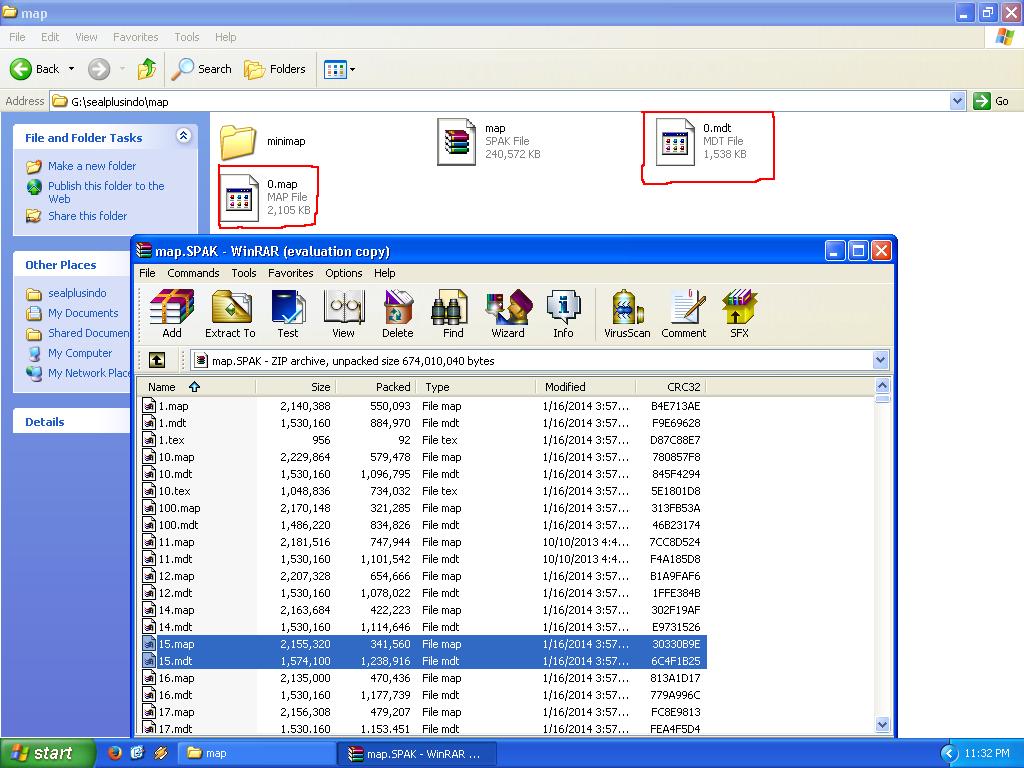This screenshot has height=768, width=1024.
Task: Select the minimap folder
Action: tap(263, 141)
